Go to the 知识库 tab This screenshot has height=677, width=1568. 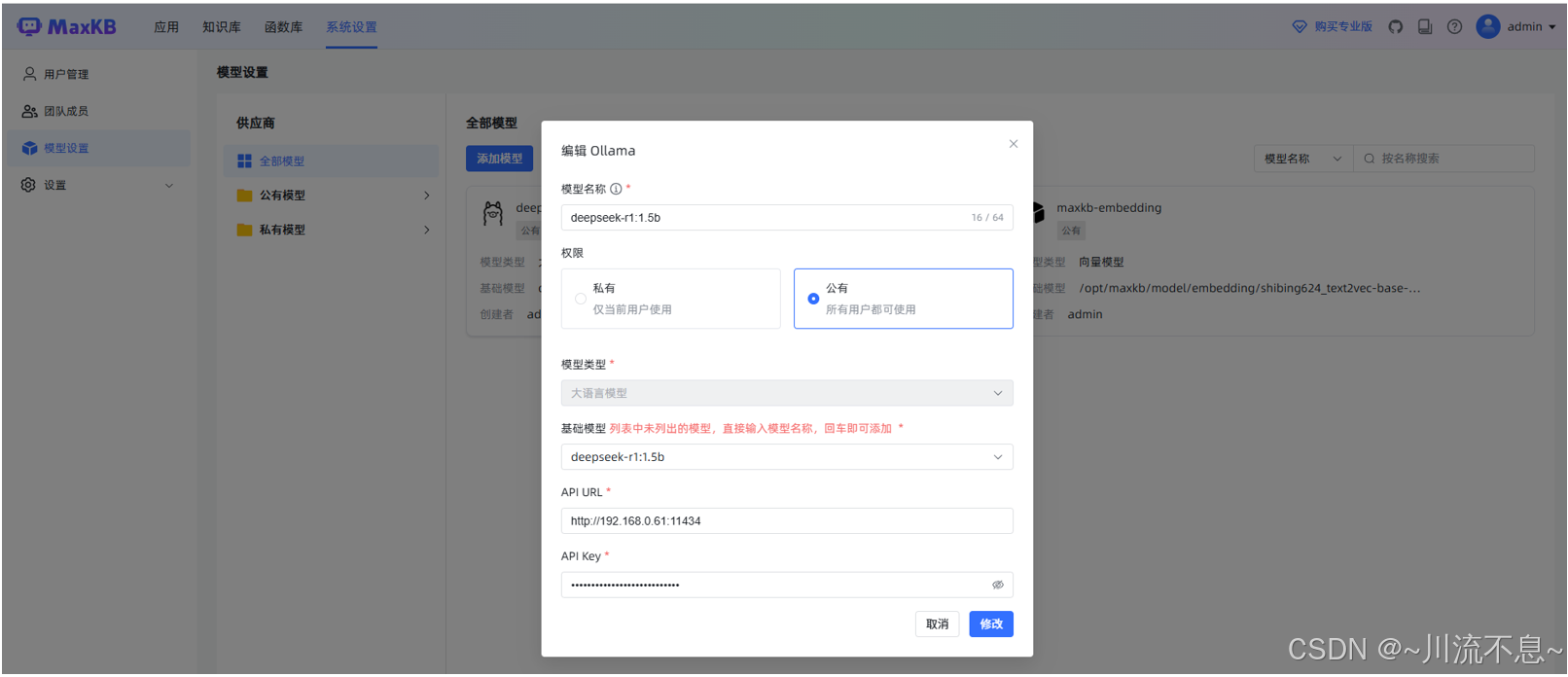click(222, 27)
